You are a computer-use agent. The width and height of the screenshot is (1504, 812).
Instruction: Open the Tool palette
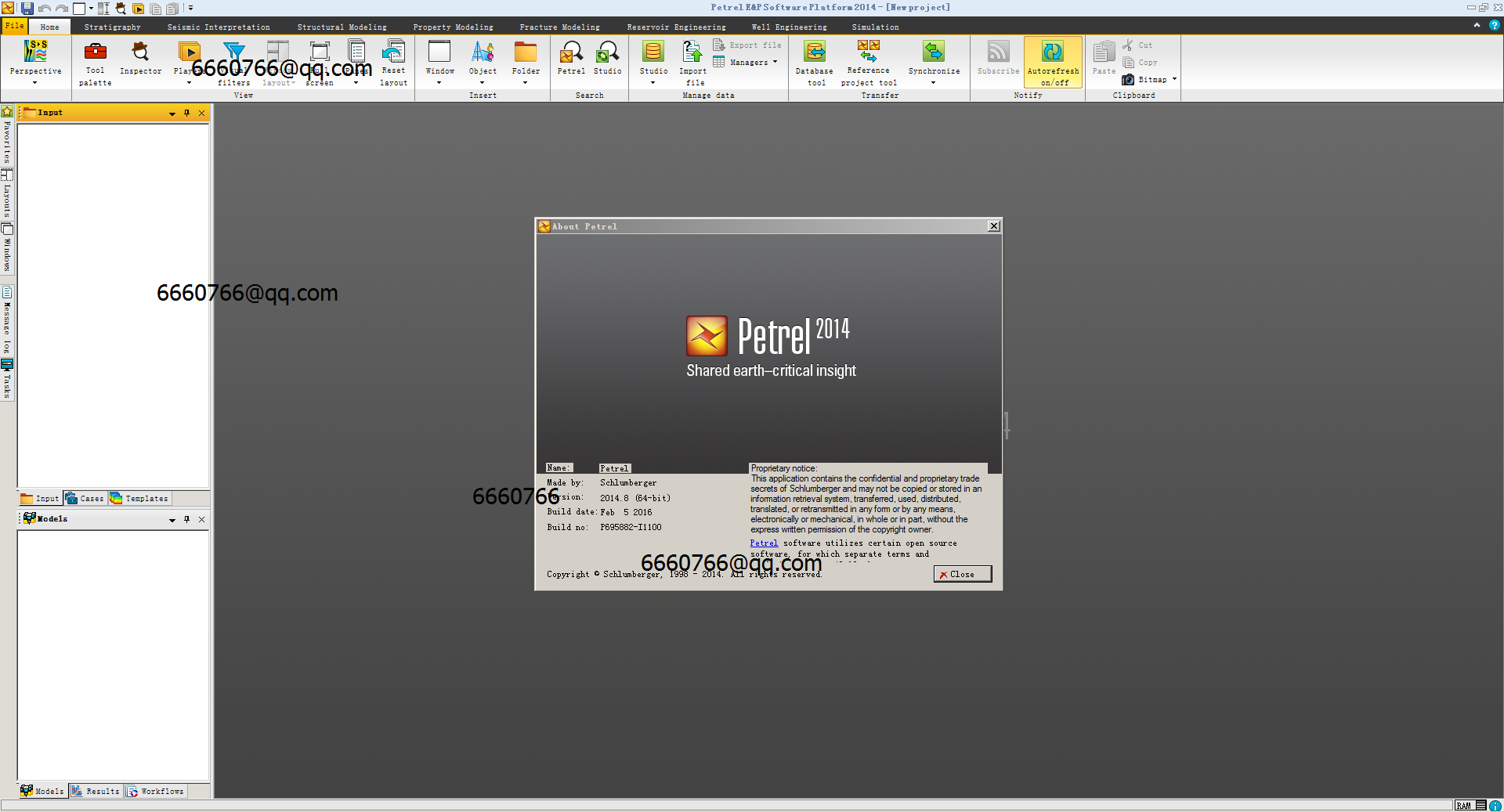pyautogui.click(x=95, y=63)
